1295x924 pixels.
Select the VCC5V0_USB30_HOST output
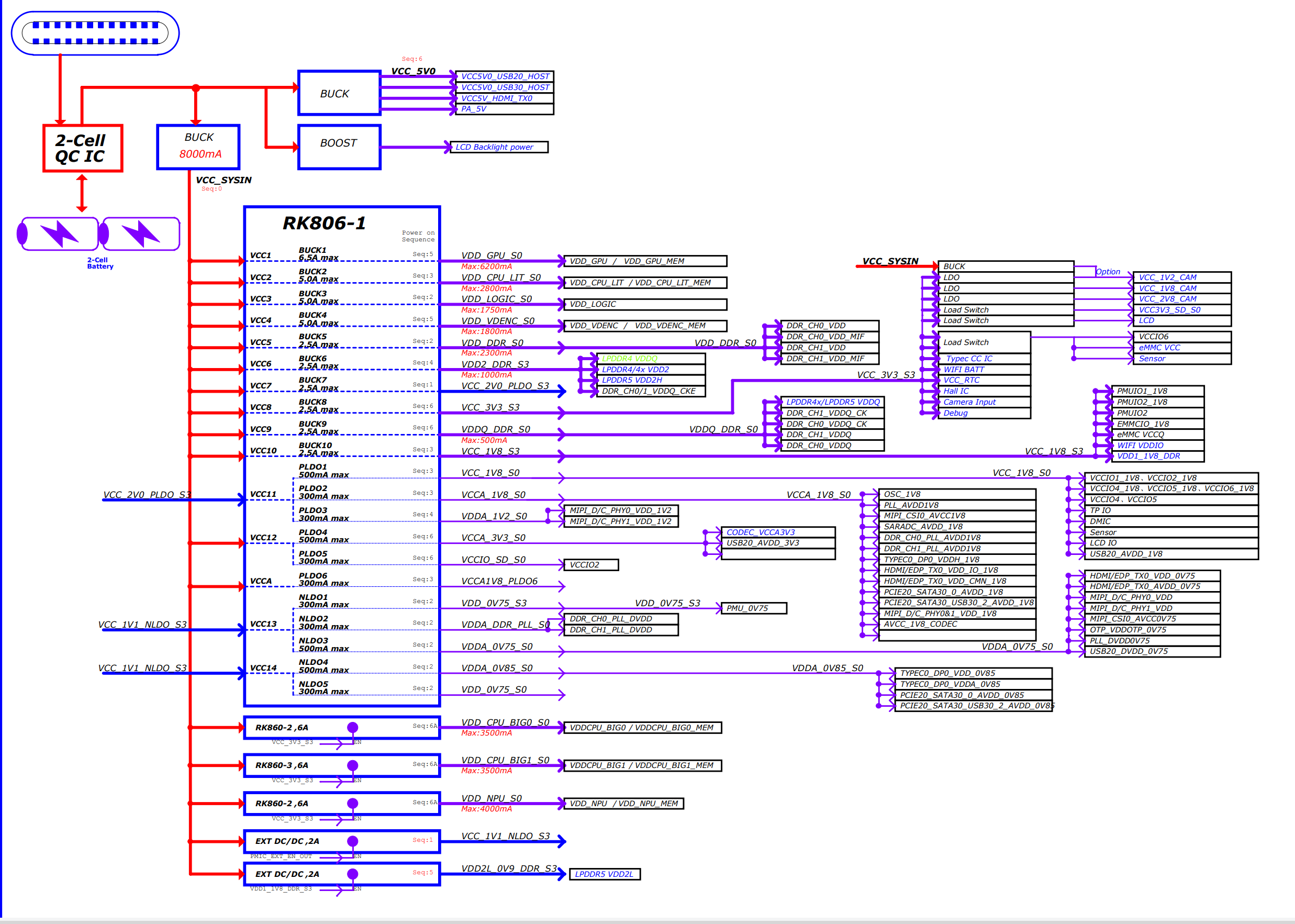coord(505,87)
